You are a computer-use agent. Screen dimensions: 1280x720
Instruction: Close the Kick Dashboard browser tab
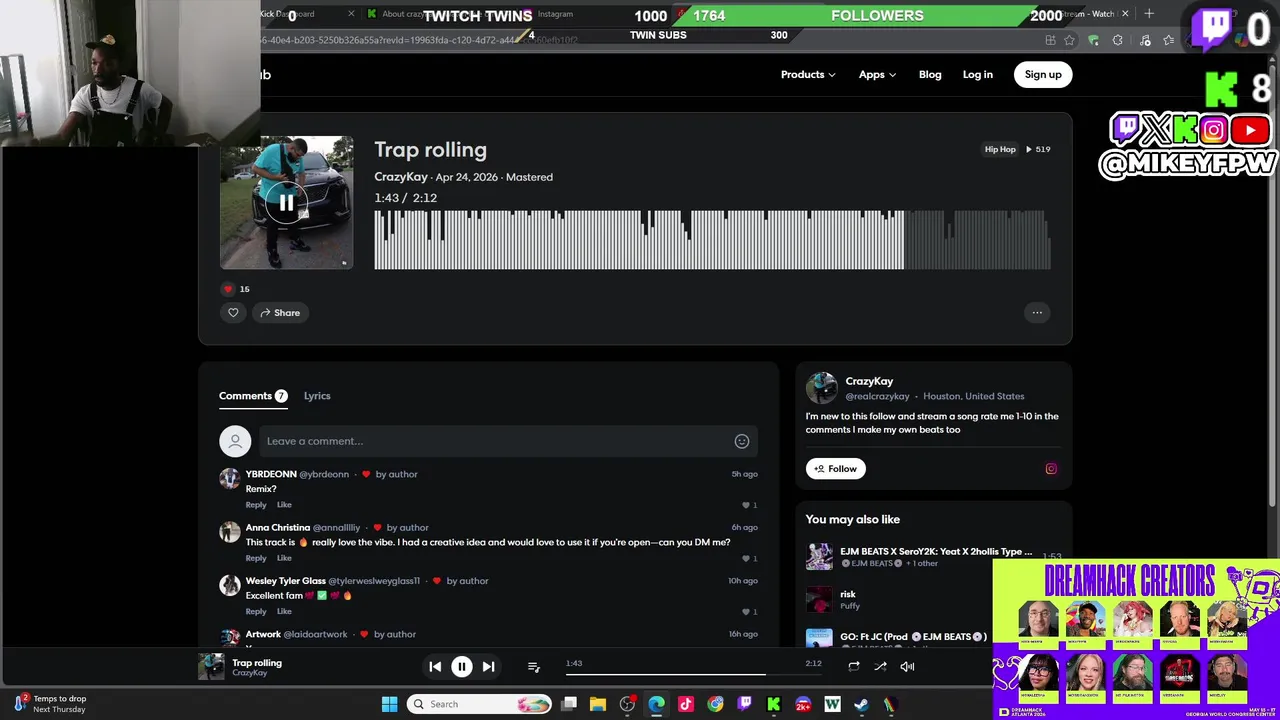pos(351,14)
